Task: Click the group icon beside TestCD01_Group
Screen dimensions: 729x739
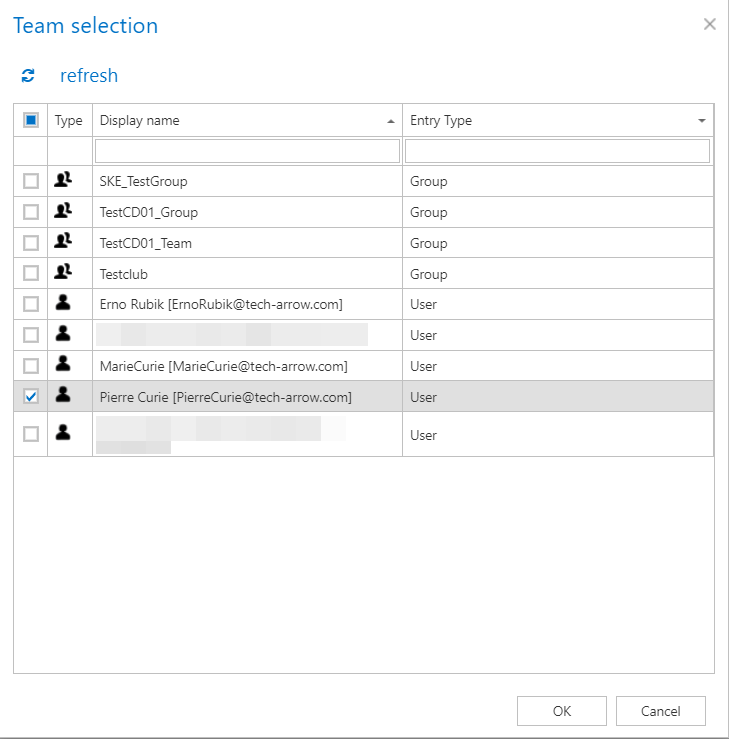Action: coord(63,212)
